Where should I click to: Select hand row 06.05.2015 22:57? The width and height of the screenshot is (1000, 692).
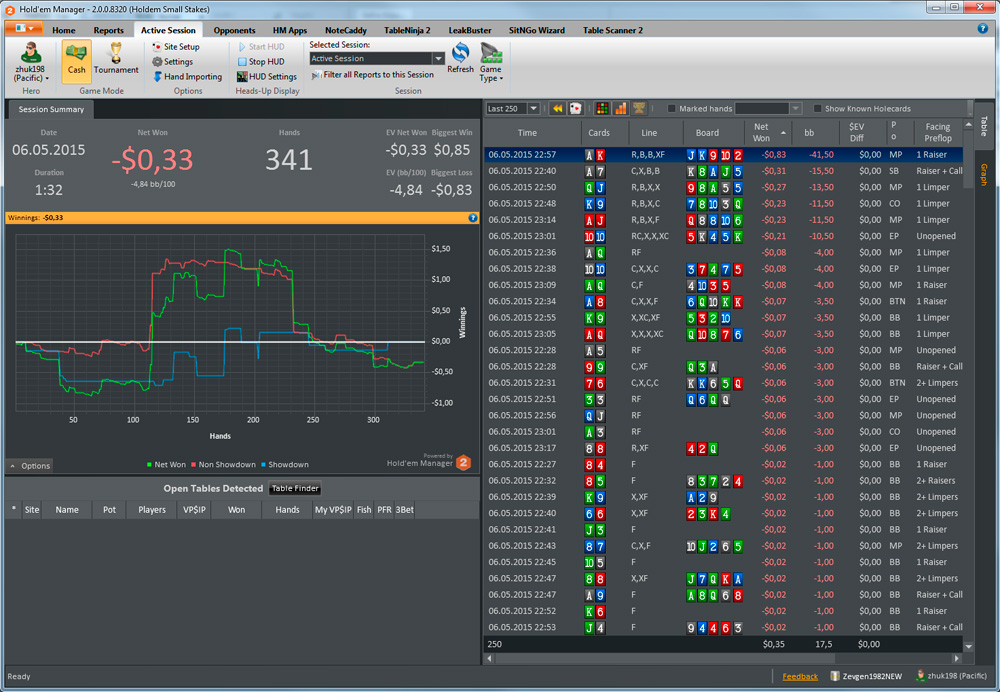pyautogui.click(x=725, y=154)
